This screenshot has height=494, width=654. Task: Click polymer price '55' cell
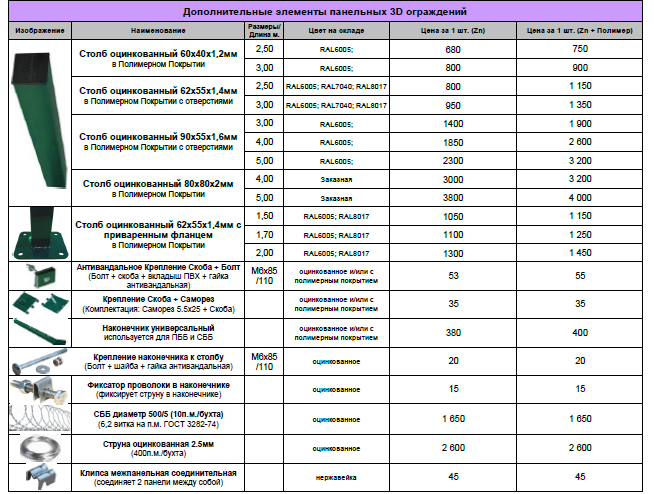[x=580, y=276]
